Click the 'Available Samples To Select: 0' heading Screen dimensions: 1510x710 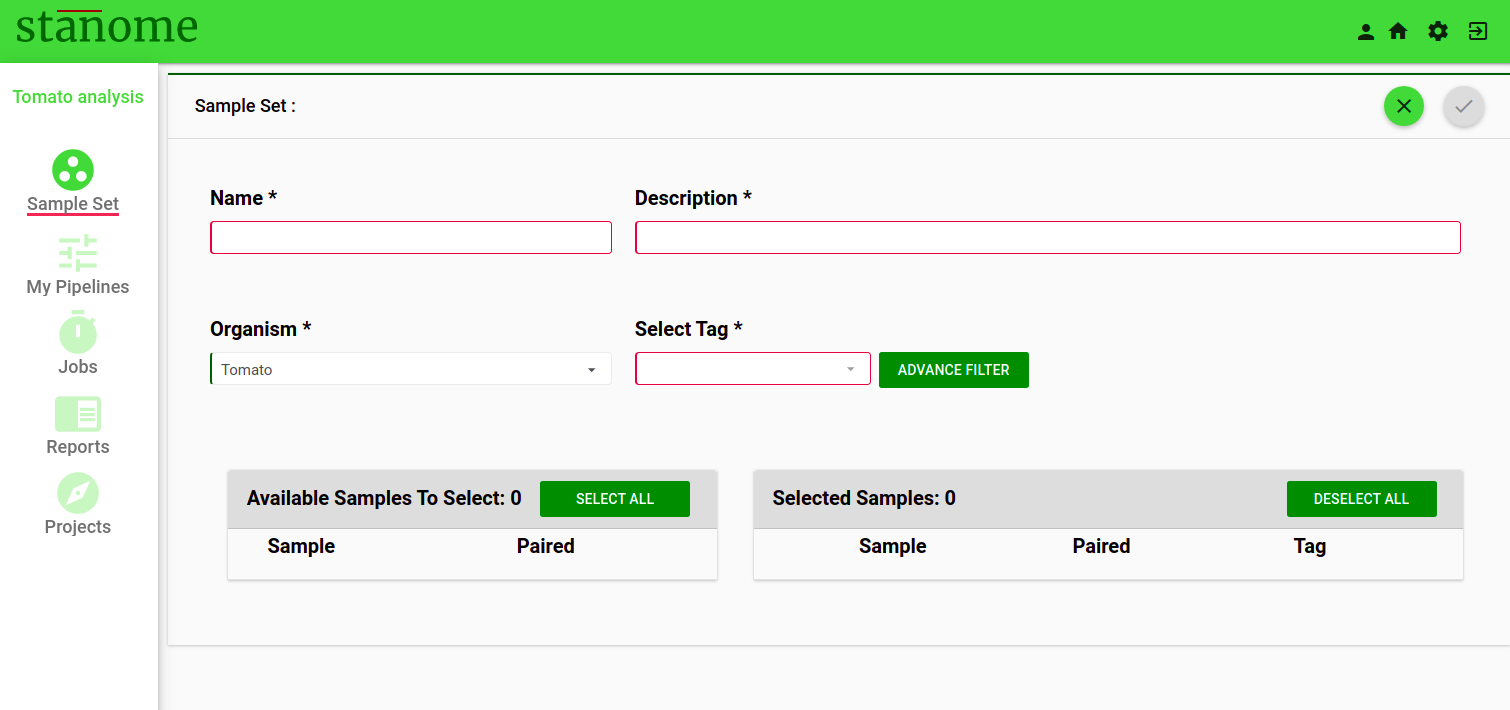pyautogui.click(x=384, y=498)
